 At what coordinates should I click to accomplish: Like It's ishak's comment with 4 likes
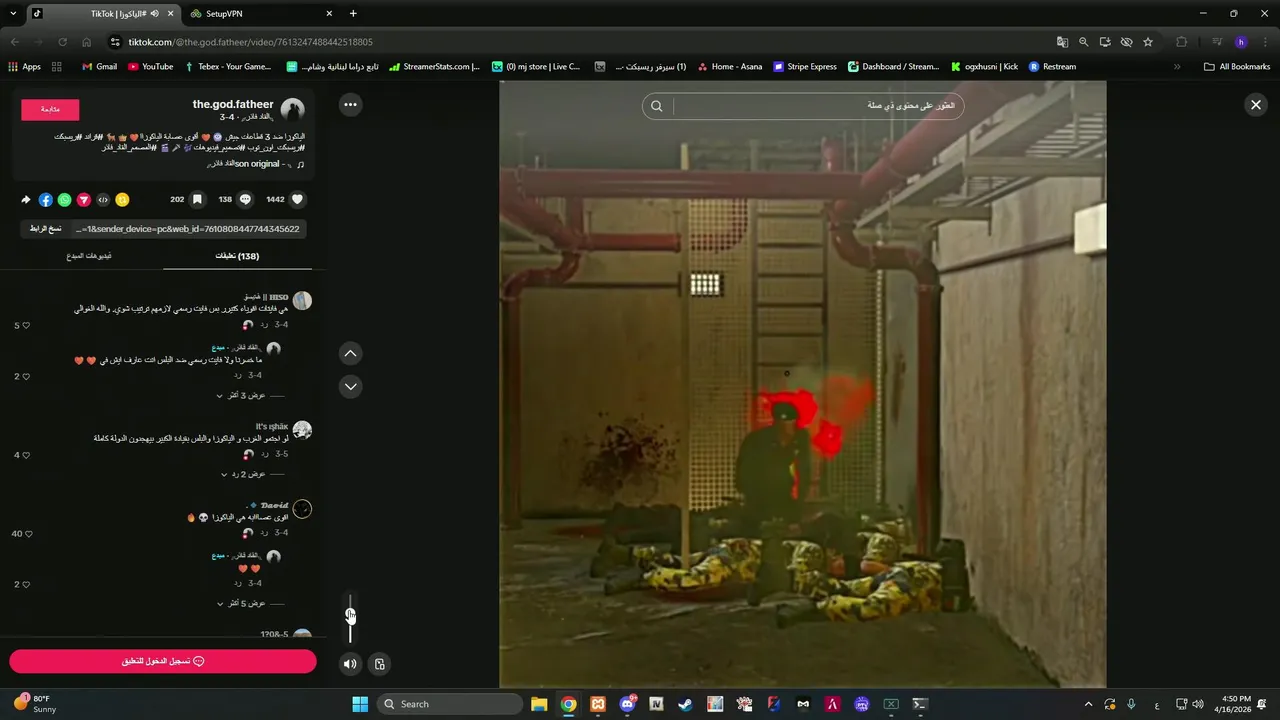coord(26,455)
